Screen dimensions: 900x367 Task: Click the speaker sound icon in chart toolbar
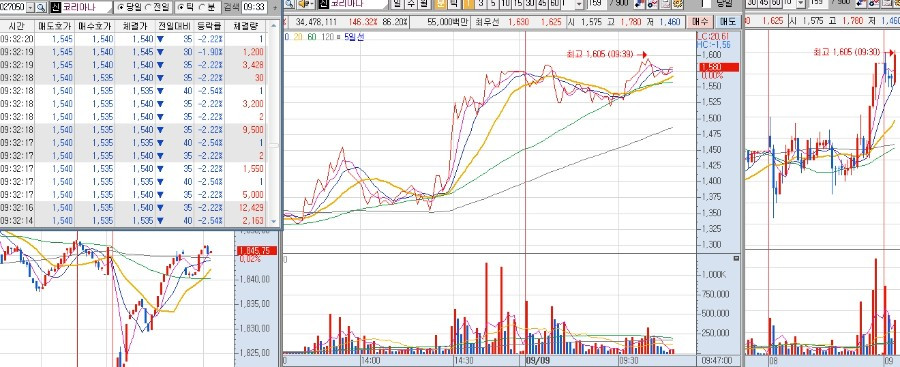(302, 3)
